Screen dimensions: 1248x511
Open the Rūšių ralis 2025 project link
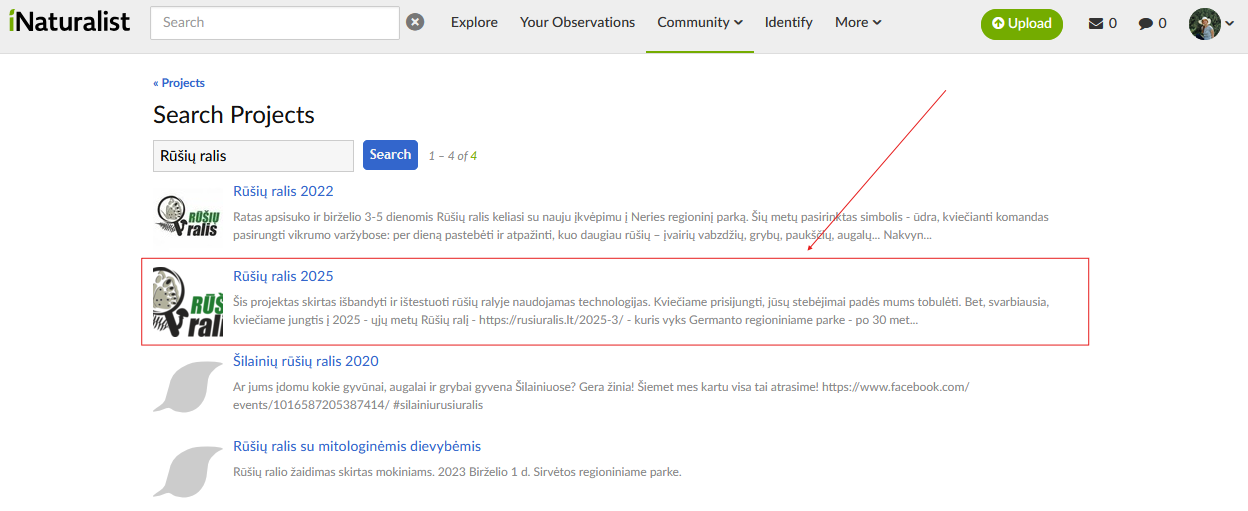[x=283, y=276]
